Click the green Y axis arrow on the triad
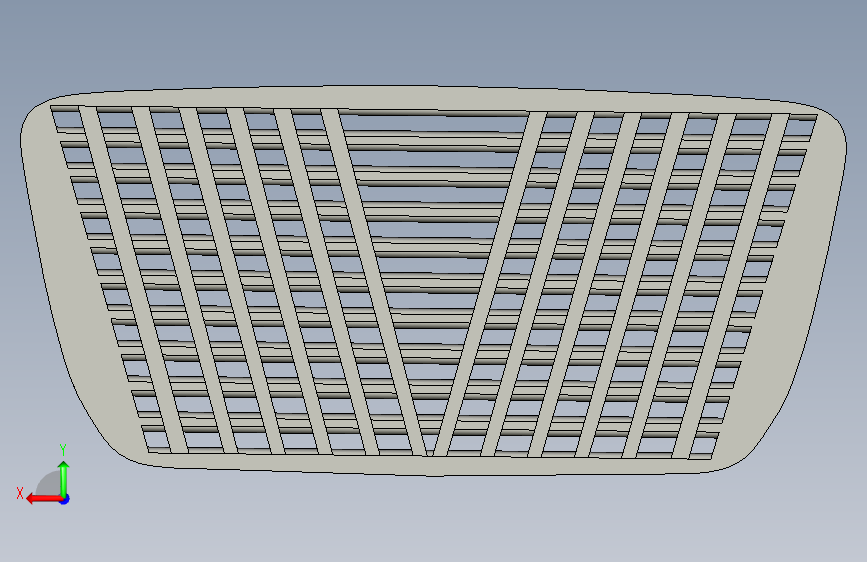The image size is (867, 562). (x=64, y=478)
